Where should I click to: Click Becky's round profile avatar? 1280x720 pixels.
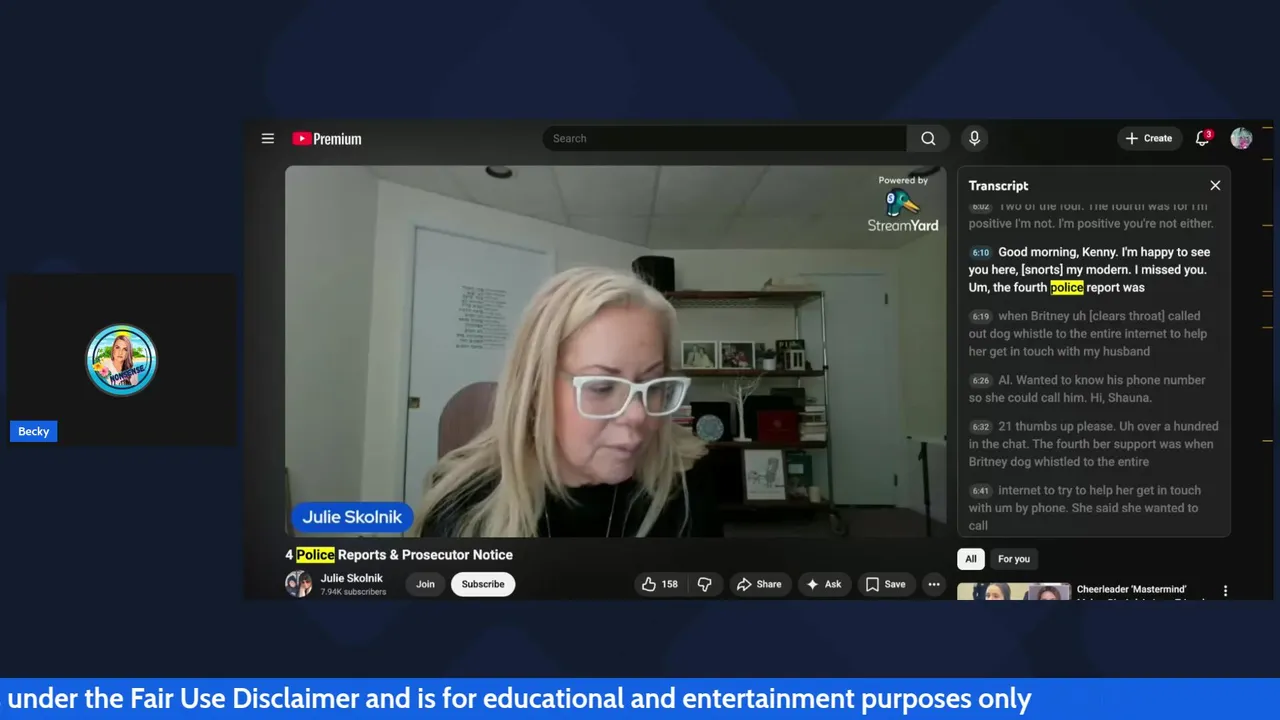coord(122,360)
